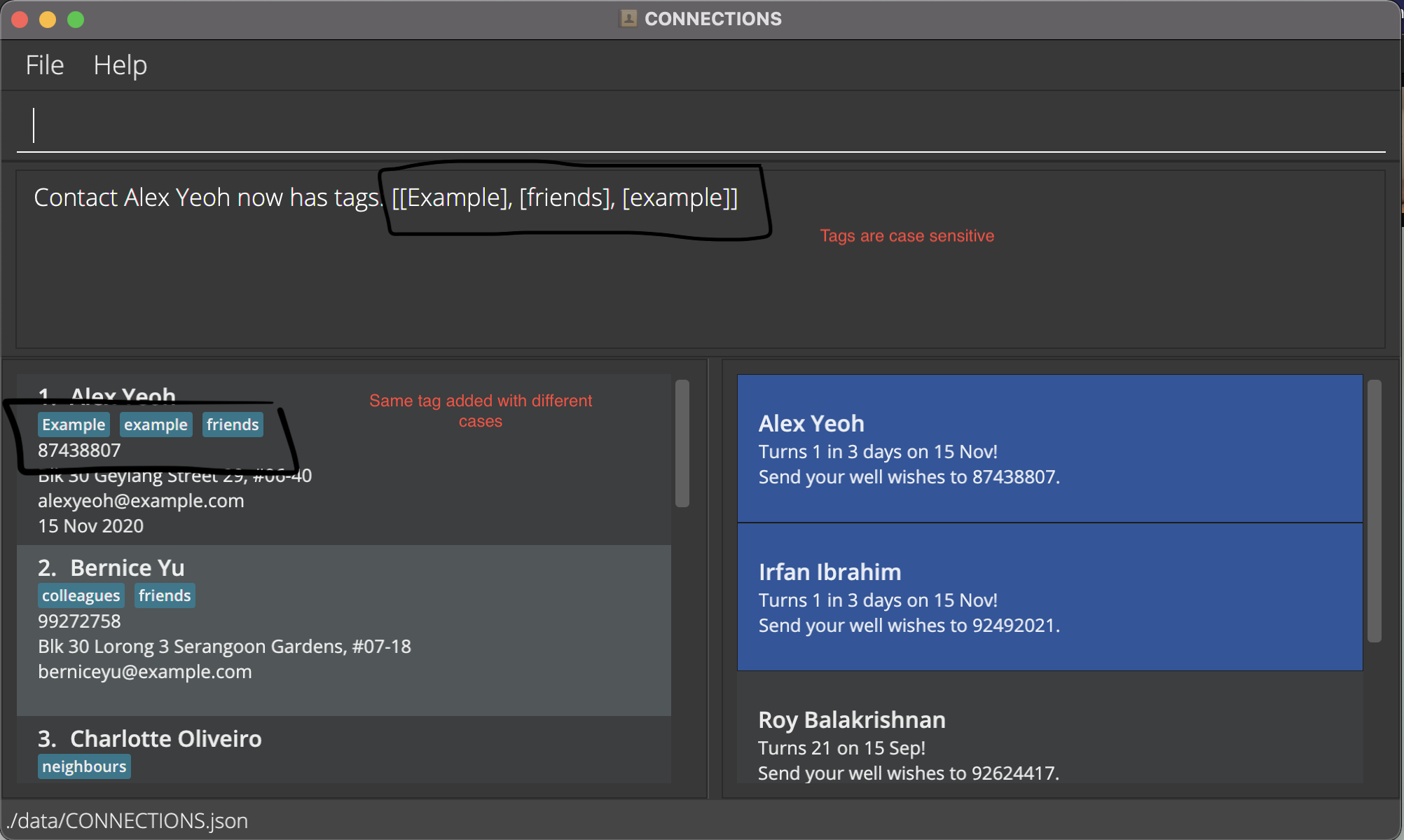Open the Help menu
1404x840 pixels.
pyautogui.click(x=120, y=64)
